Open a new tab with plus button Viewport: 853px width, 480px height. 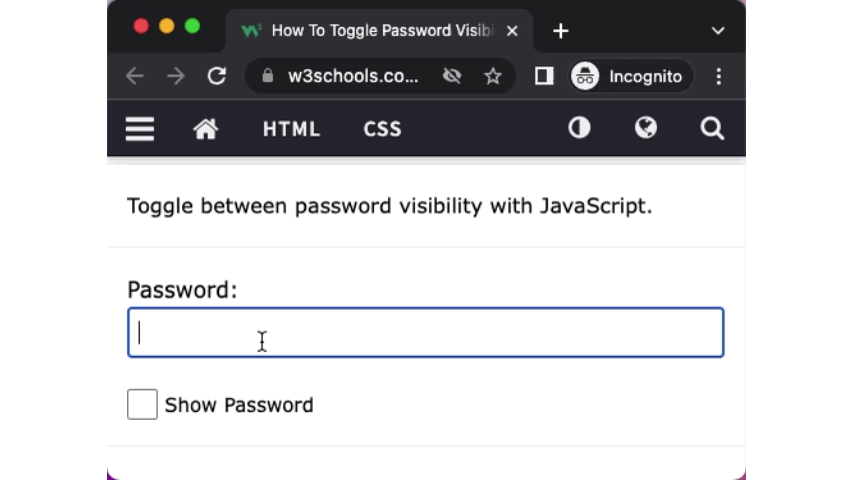[561, 31]
